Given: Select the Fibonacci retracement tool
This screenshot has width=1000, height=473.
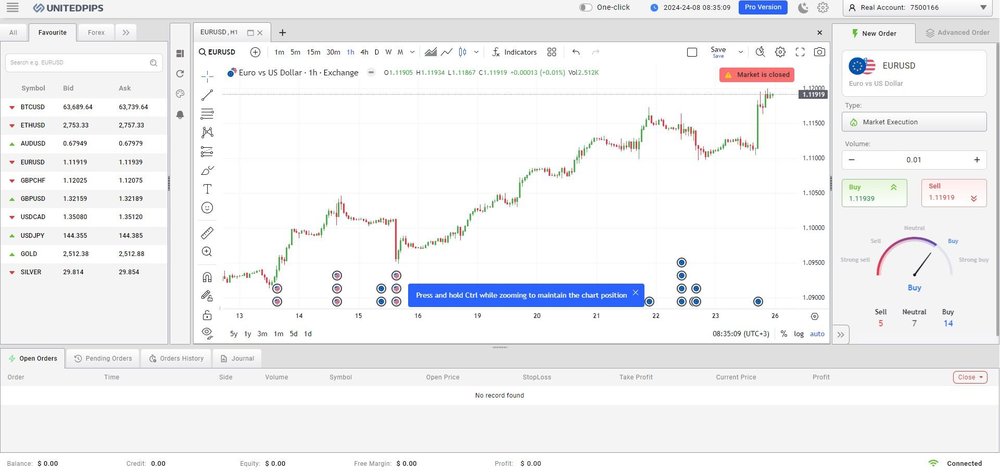Looking at the screenshot, I should (x=207, y=114).
